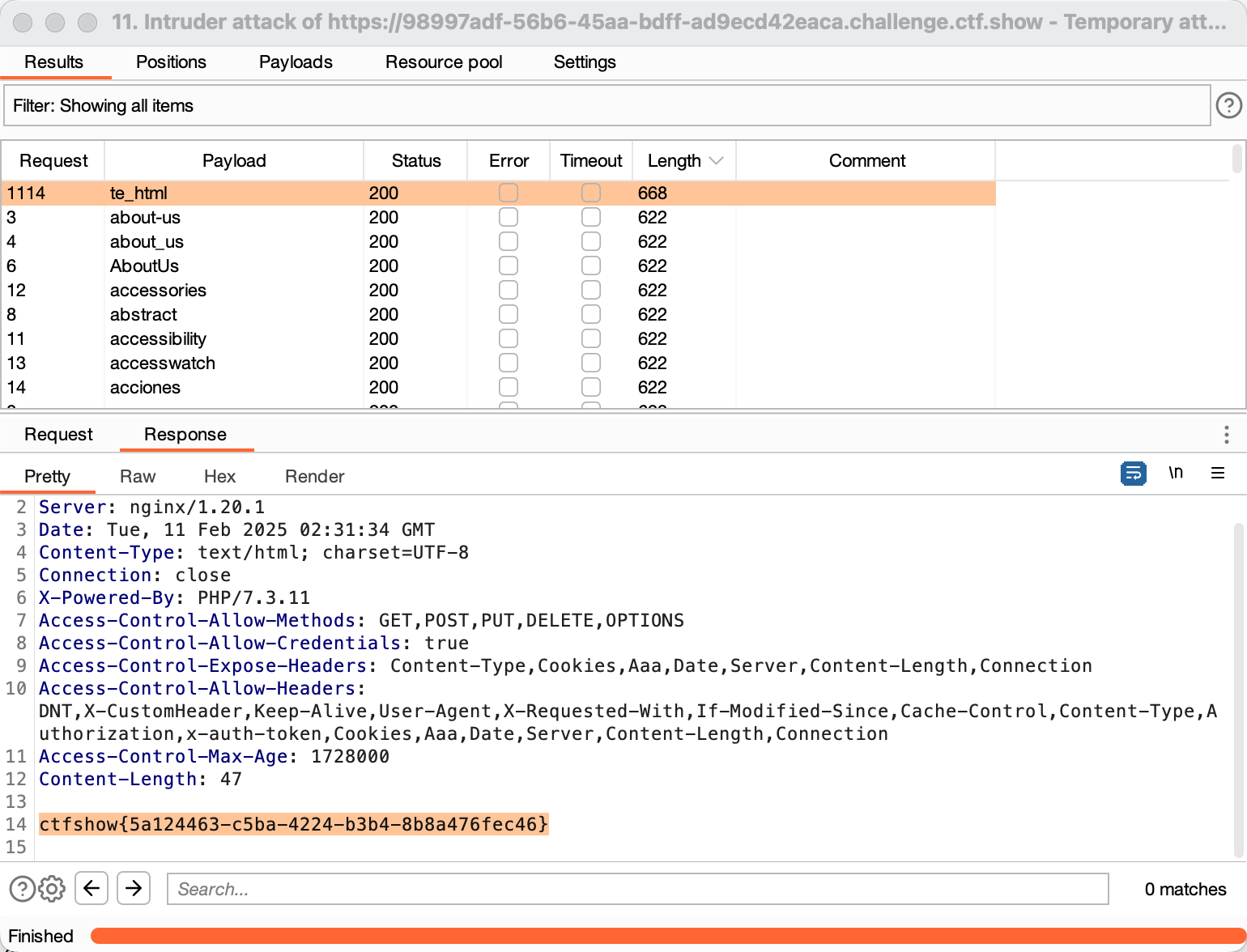
Task: Click the Connection: close header line
Action: click(134, 575)
